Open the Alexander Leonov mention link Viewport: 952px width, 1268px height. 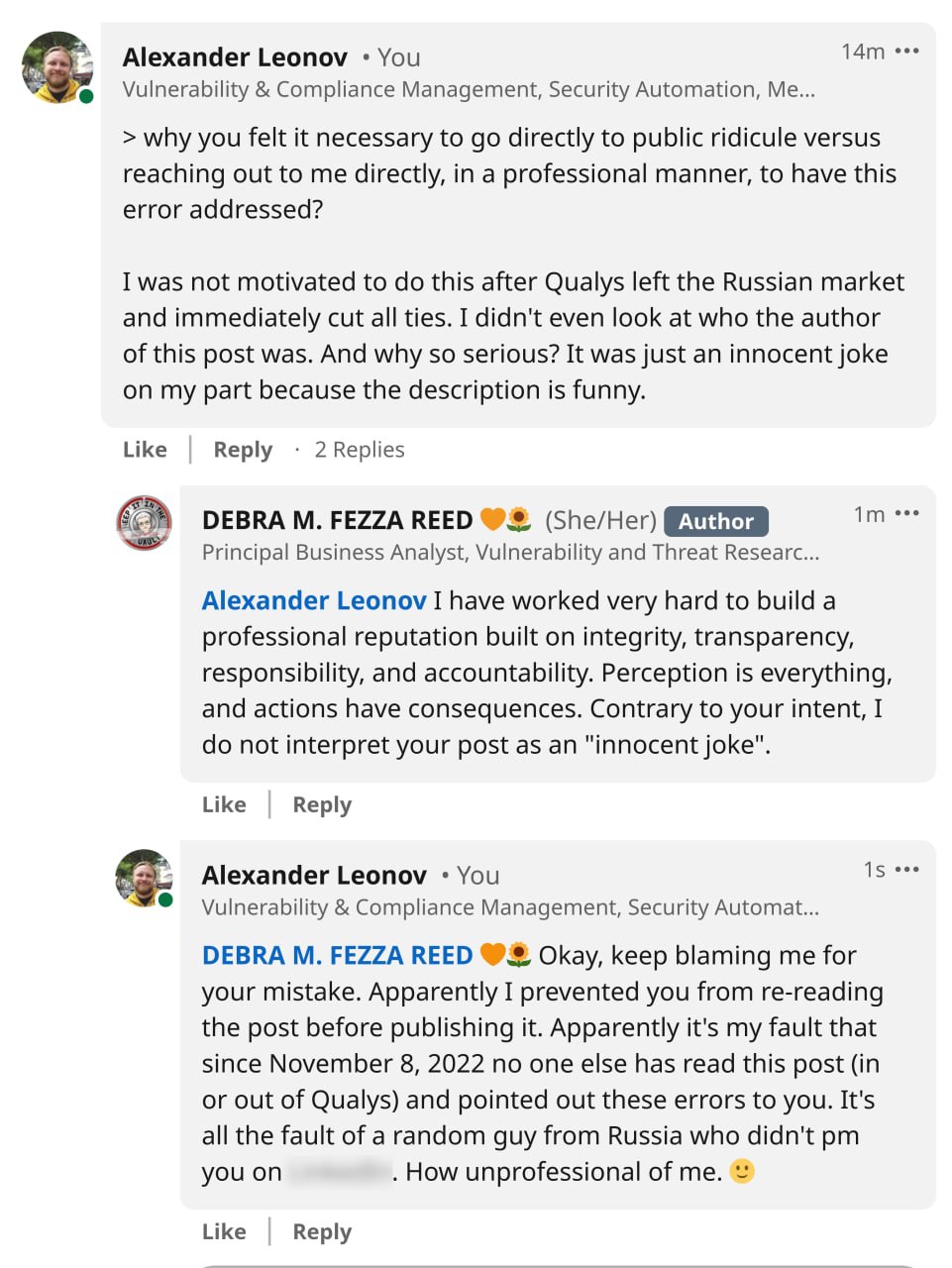pyautogui.click(x=314, y=600)
